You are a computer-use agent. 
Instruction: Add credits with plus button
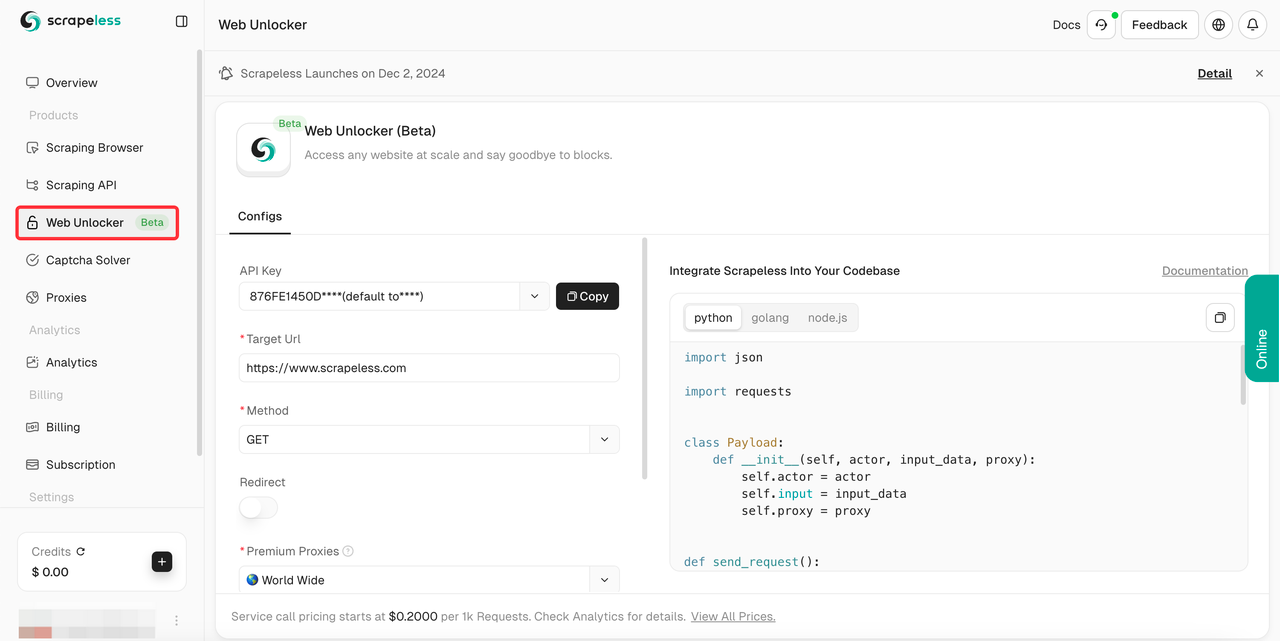tap(162, 562)
